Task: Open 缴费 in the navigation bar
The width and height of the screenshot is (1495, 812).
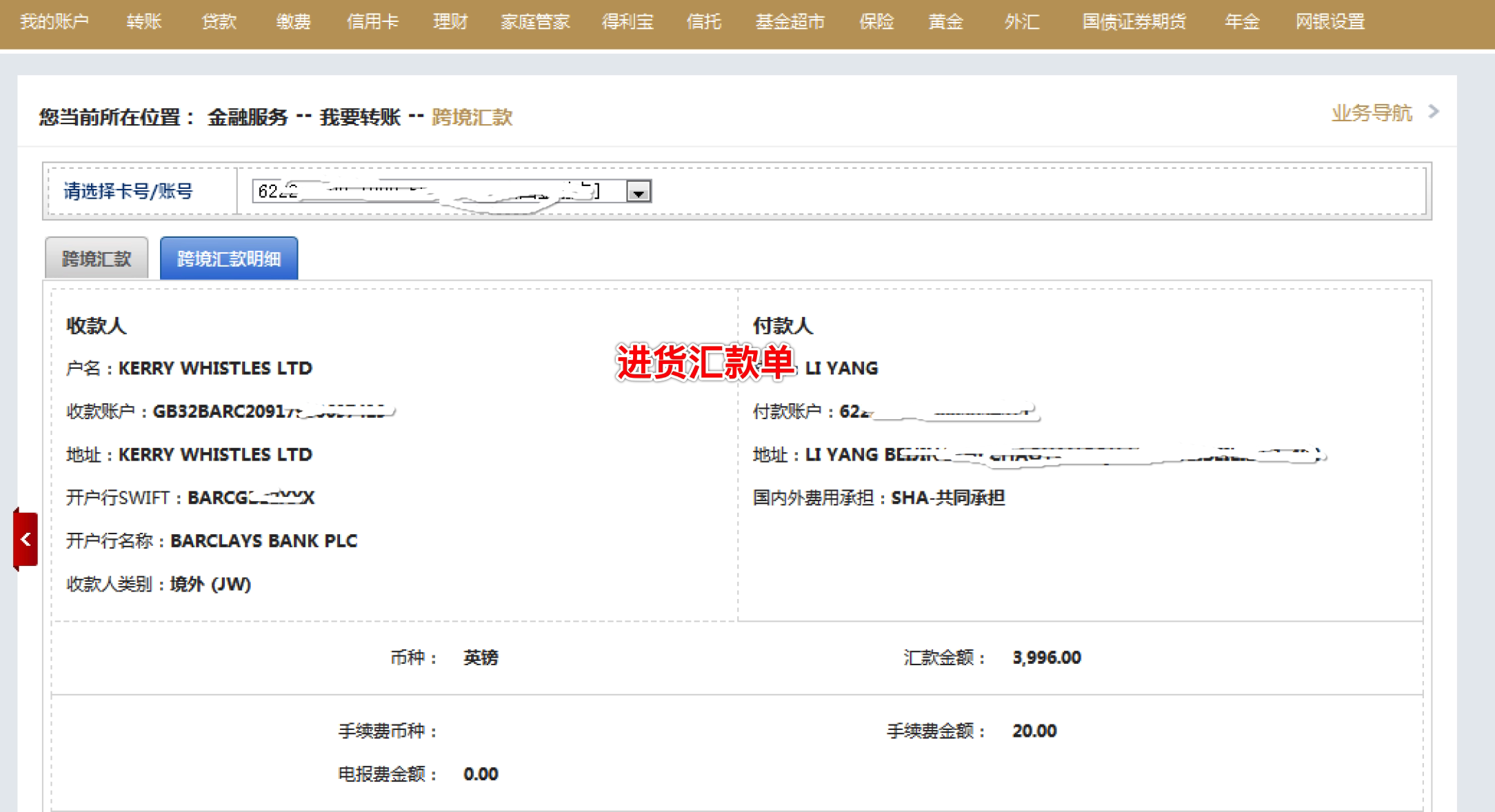Action: pyautogui.click(x=293, y=22)
